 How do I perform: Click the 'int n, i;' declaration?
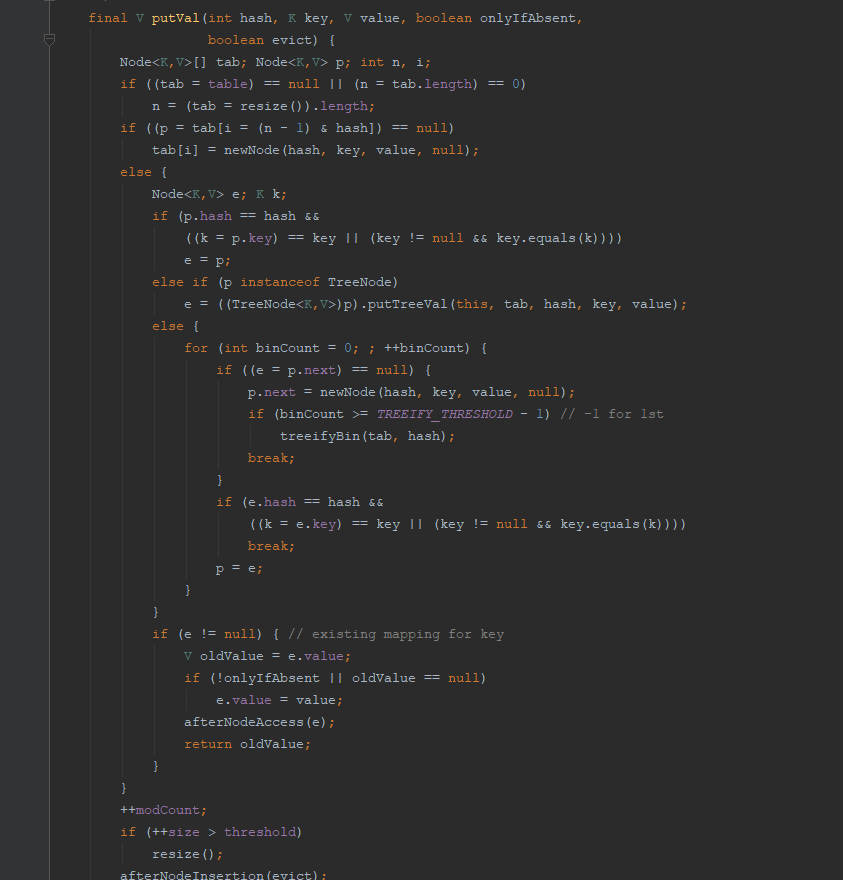(x=395, y=62)
